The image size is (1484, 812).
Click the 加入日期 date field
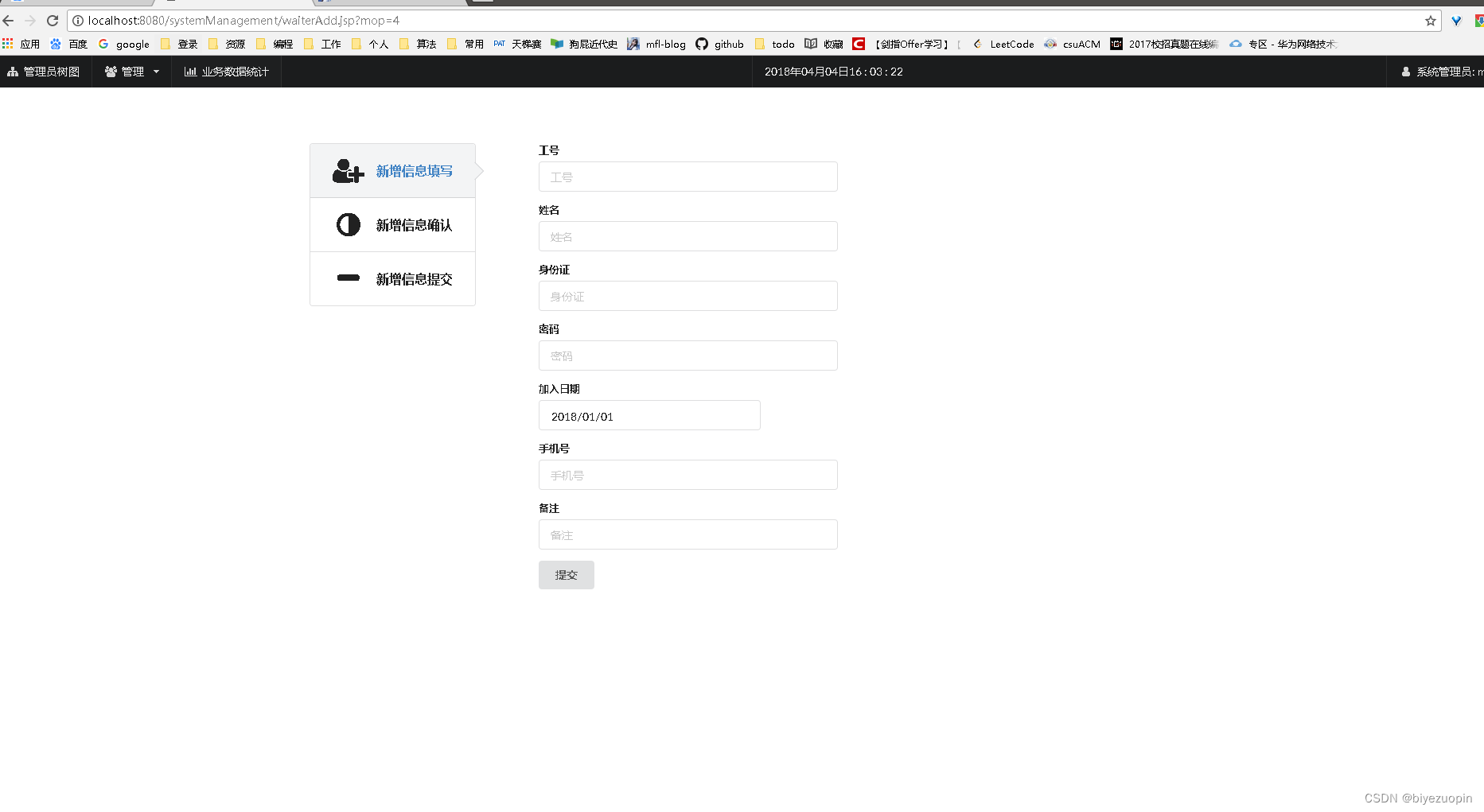[649, 415]
